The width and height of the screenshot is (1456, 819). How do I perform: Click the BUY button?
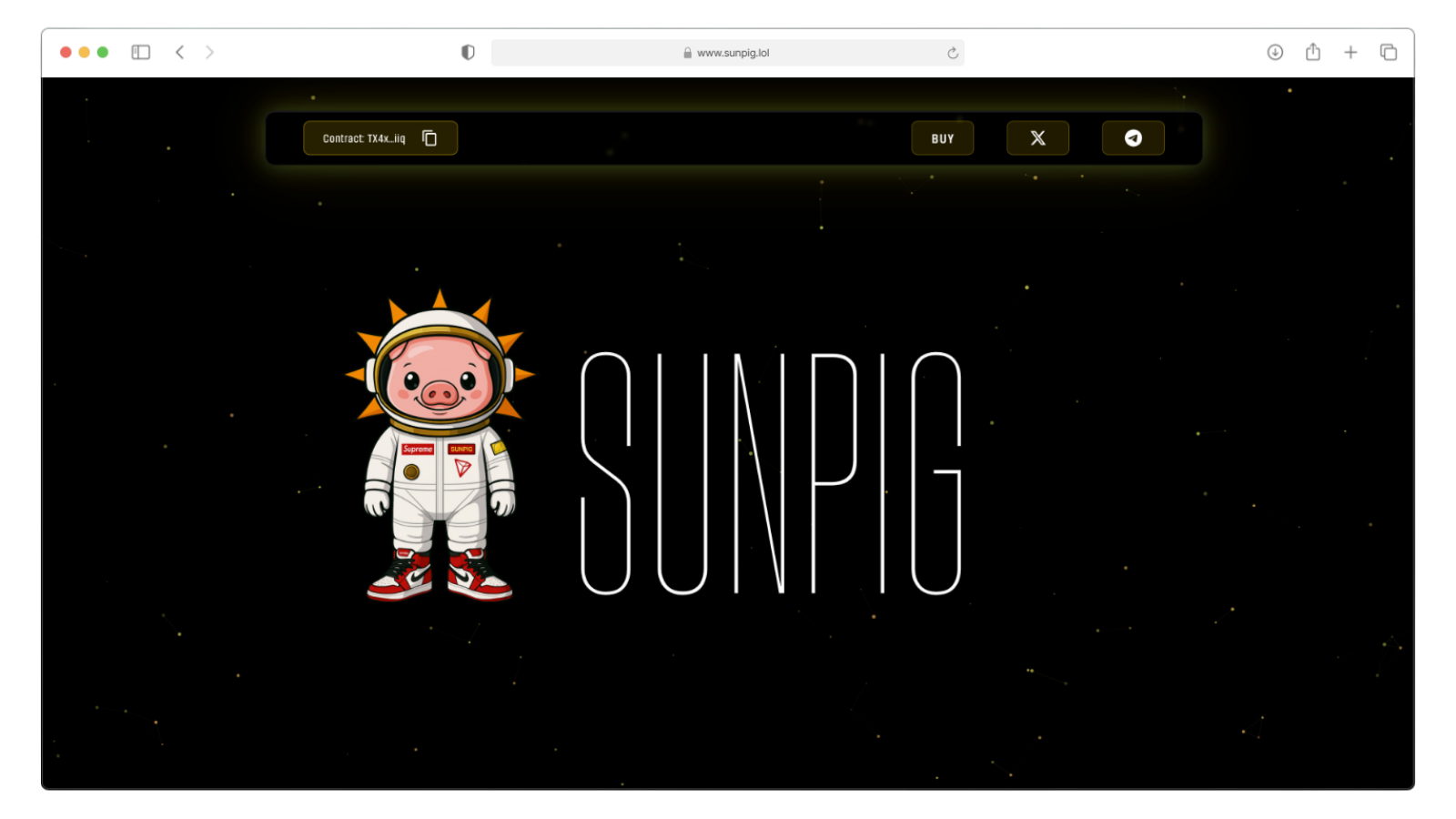pyautogui.click(x=942, y=137)
